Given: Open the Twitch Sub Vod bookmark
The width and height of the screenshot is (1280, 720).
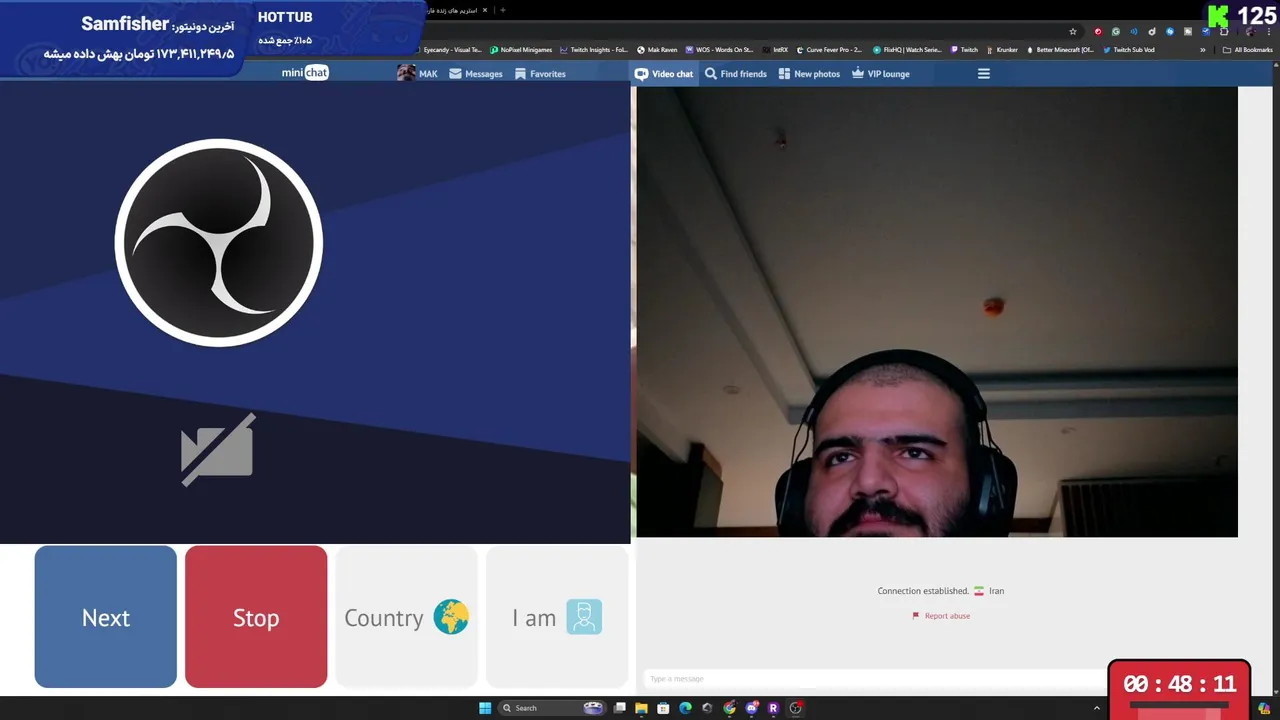Looking at the screenshot, I should [1128, 49].
